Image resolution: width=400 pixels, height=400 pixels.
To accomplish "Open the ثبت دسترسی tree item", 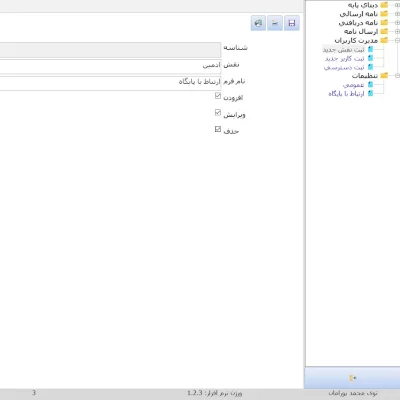I will [x=344, y=67].
